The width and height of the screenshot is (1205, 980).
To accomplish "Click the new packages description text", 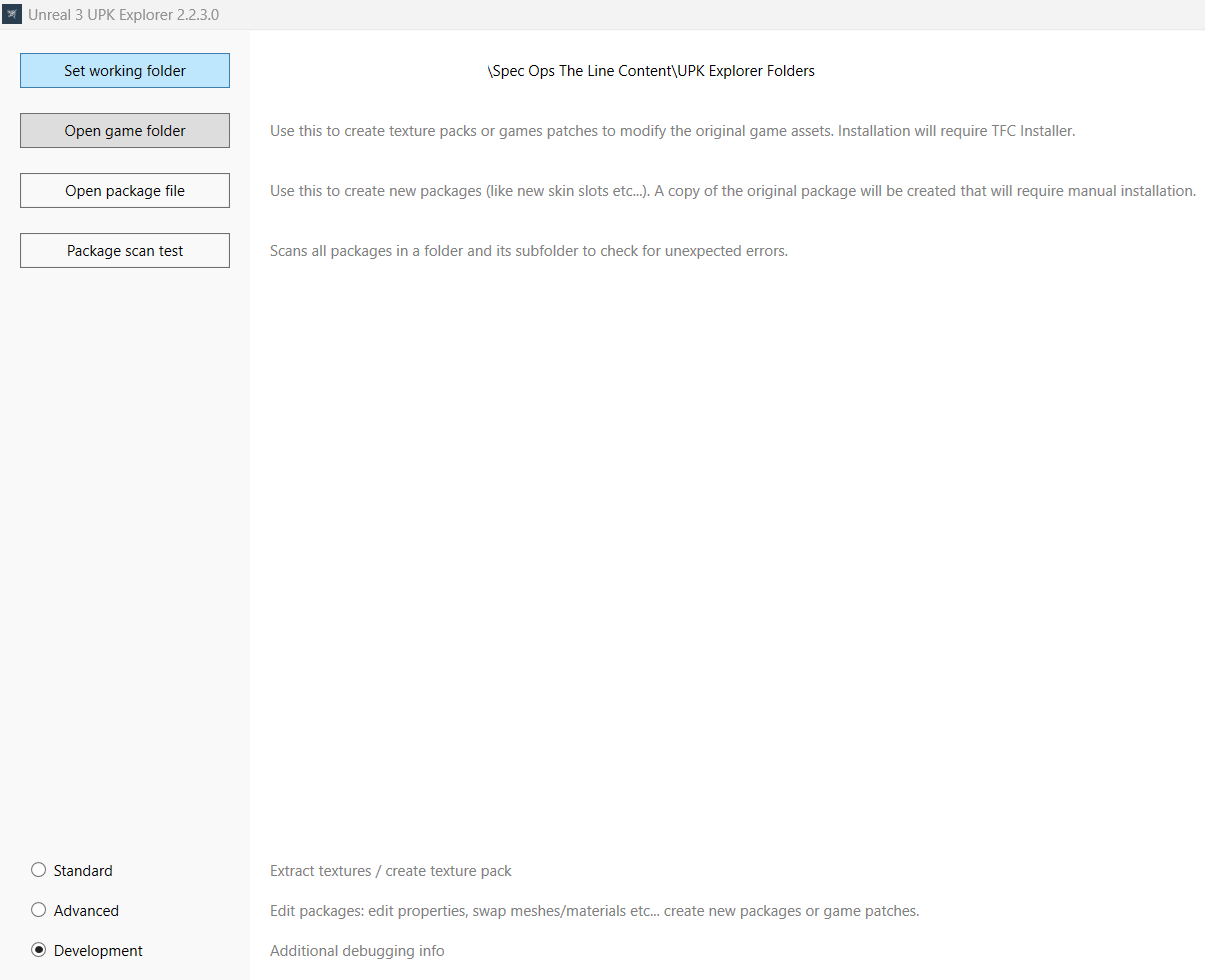I will click(733, 191).
